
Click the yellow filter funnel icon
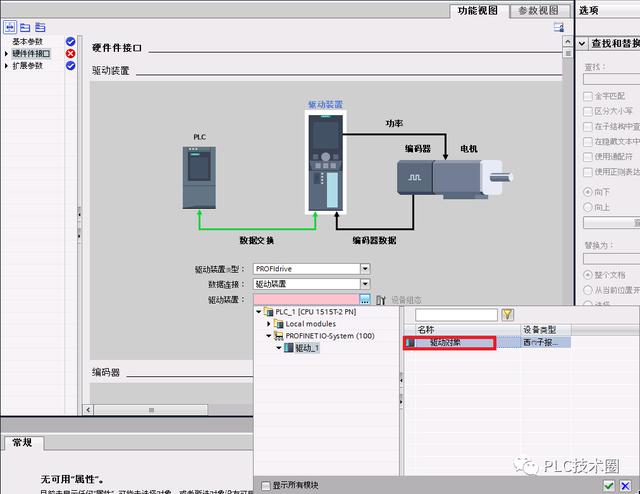pyautogui.click(x=507, y=314)
